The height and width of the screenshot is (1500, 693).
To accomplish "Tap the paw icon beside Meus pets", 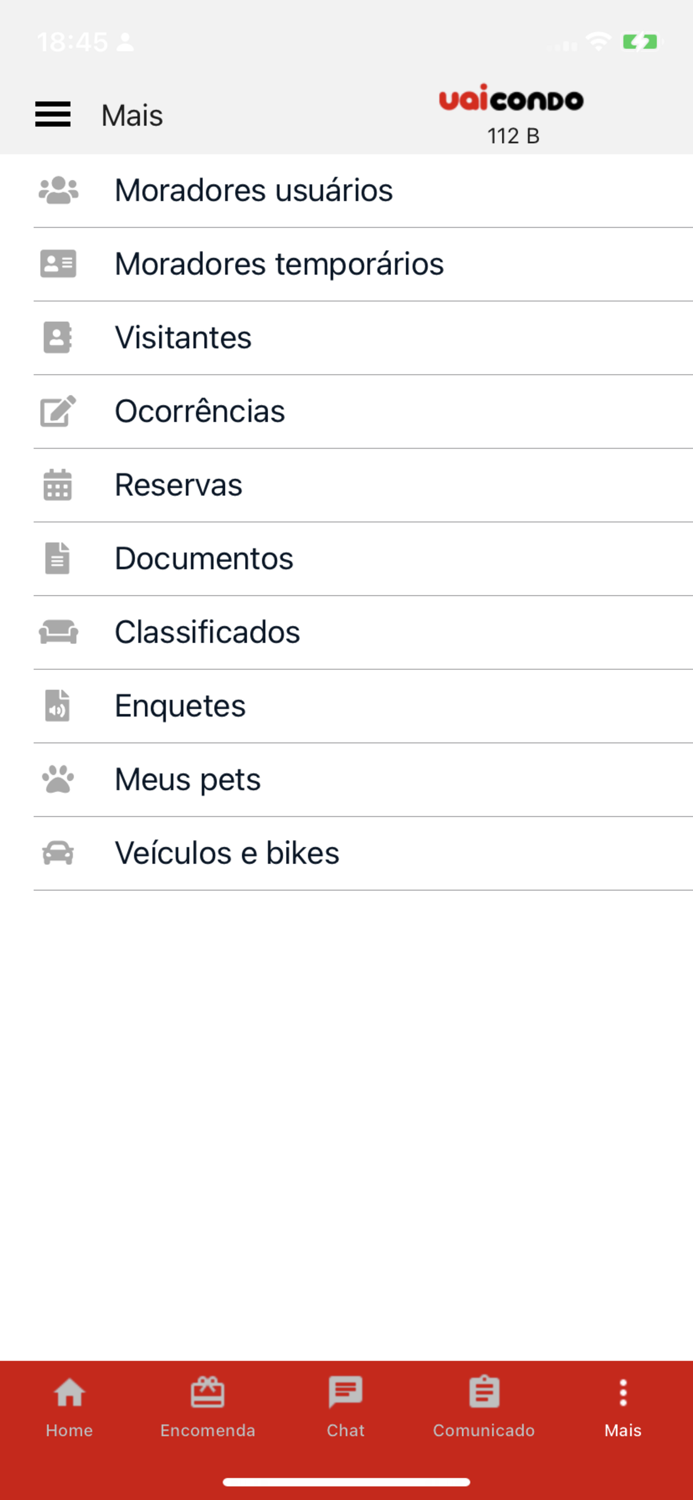I will (x=57, y=779).
